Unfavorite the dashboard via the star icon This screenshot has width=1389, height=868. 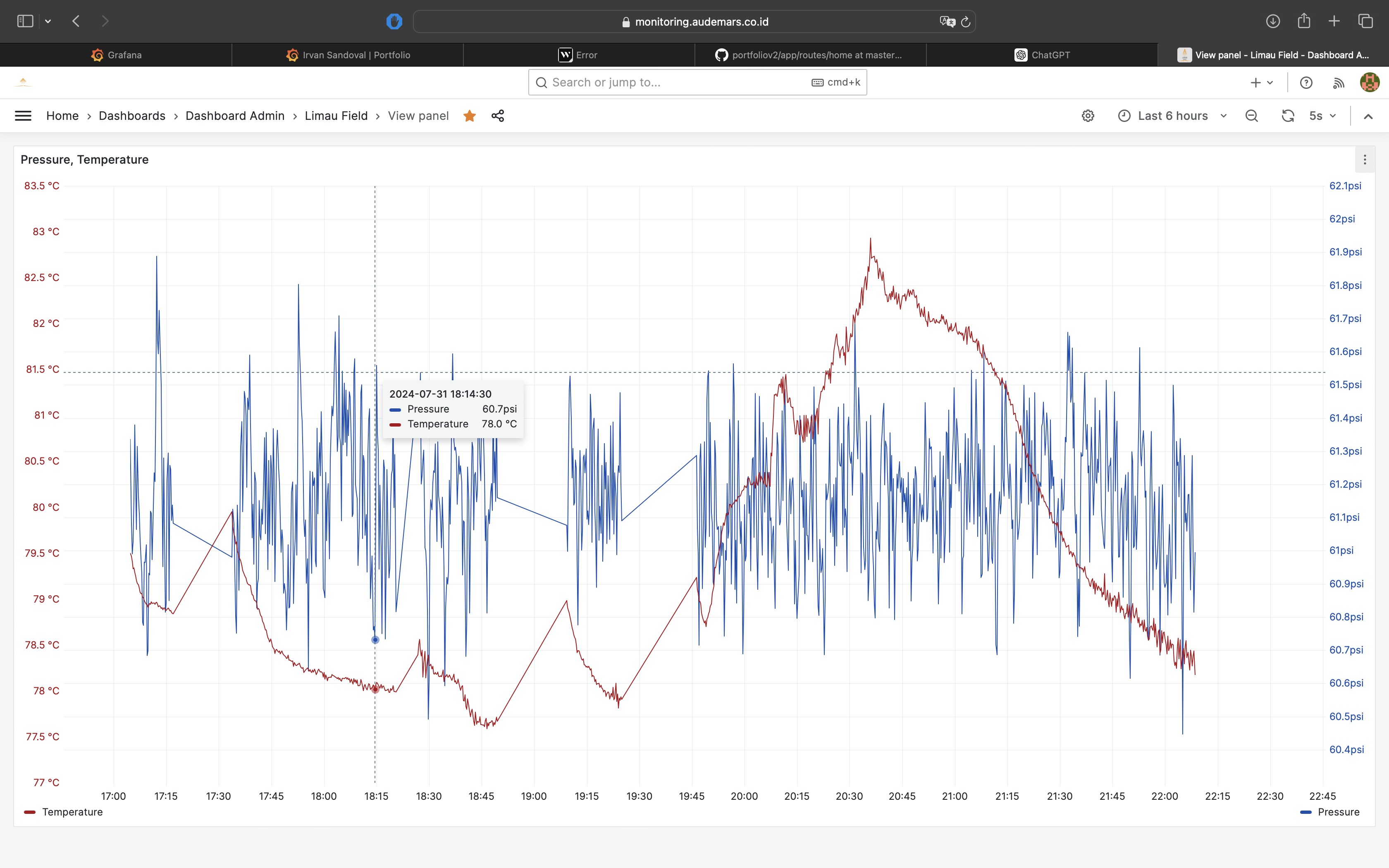click(x=470, y=115)
